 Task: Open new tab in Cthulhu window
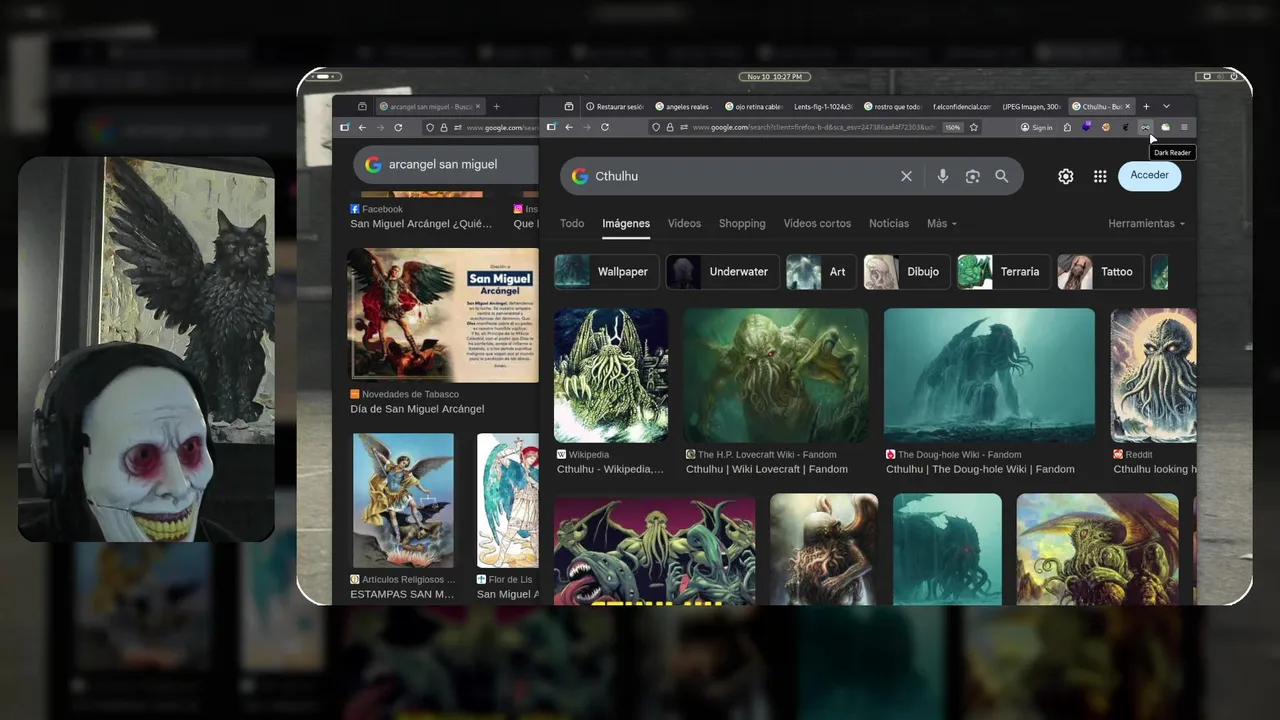click(x=1146, y=106)
